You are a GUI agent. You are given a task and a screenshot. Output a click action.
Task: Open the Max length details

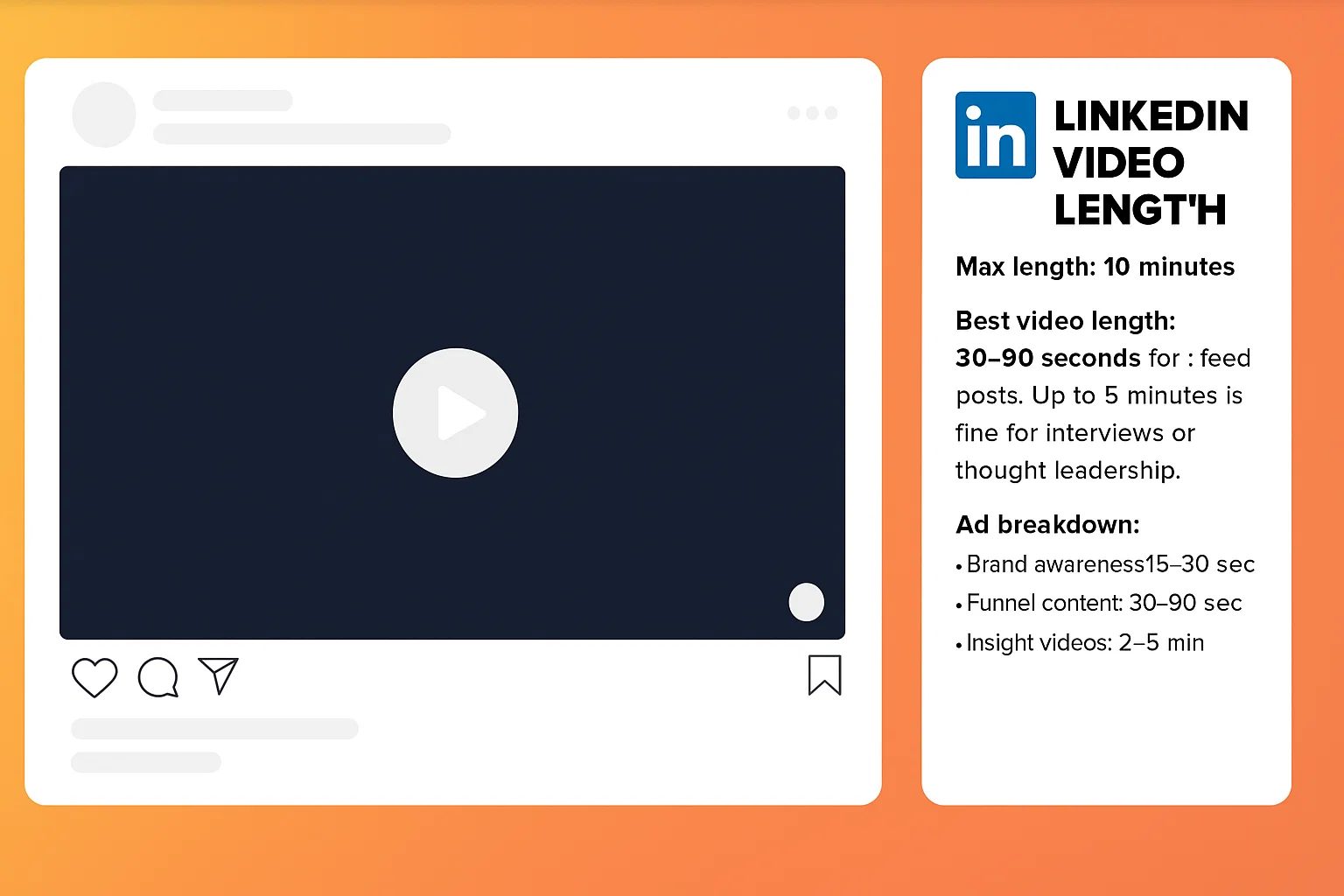[x=1095, y=267]
